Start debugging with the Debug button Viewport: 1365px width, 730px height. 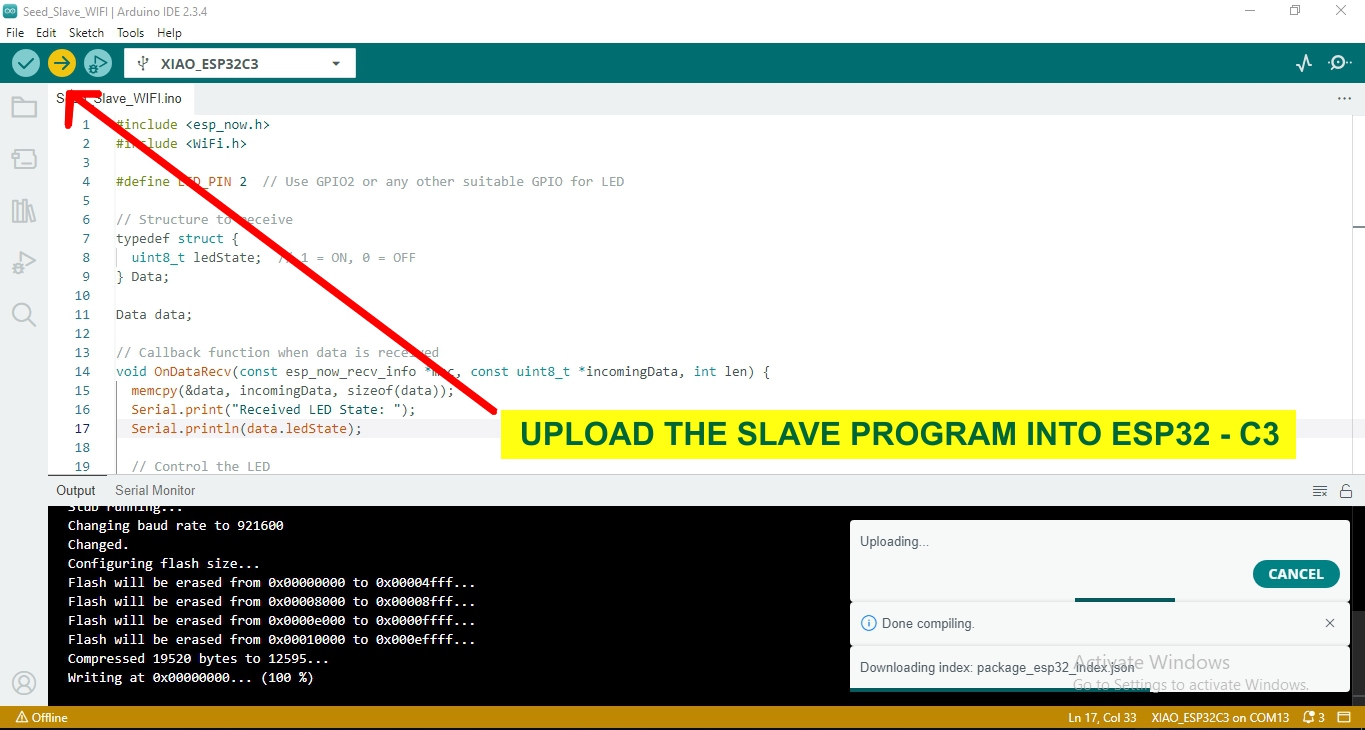(x=98, y=64)
